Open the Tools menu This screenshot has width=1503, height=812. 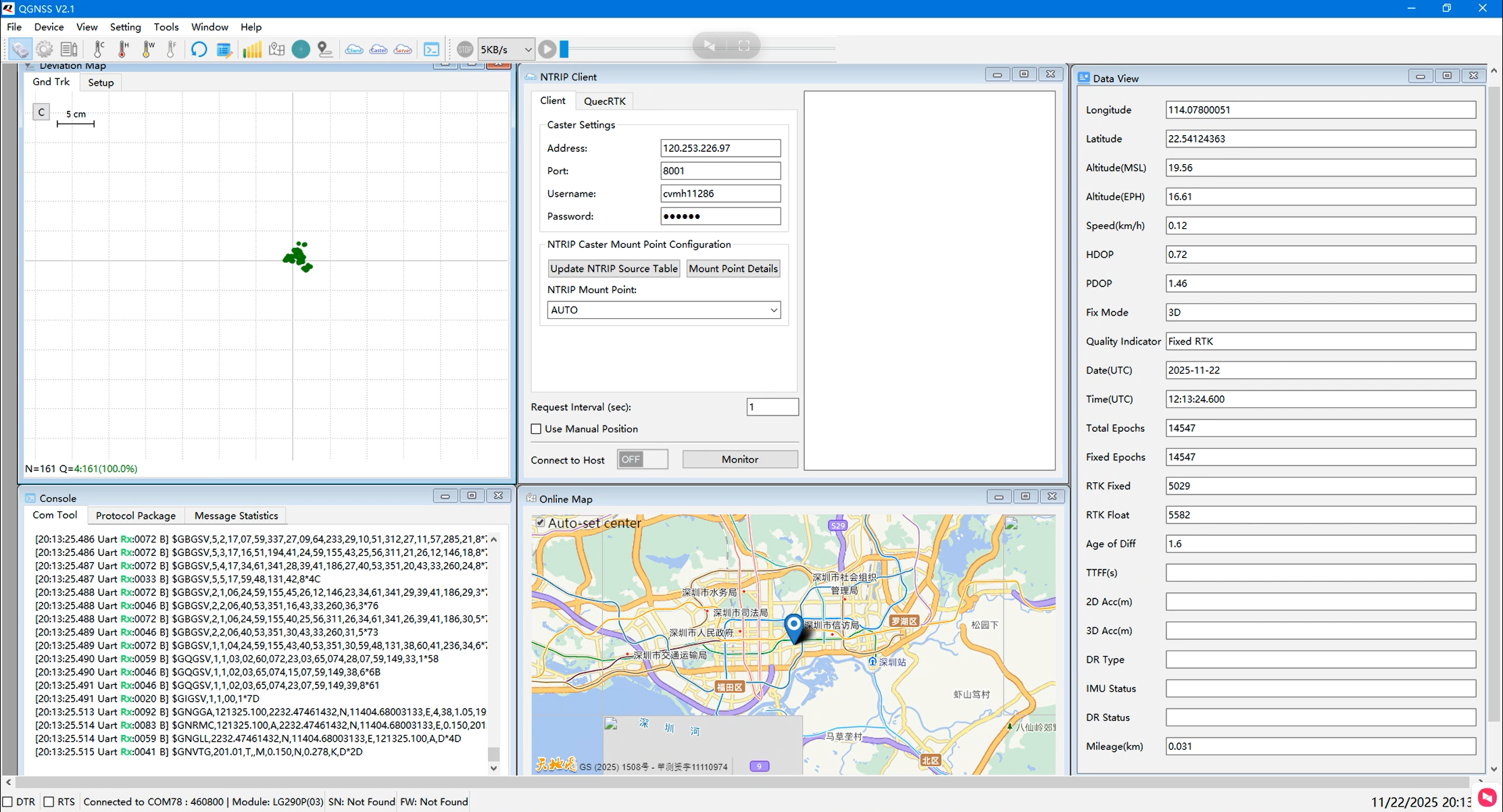[166, 27]
